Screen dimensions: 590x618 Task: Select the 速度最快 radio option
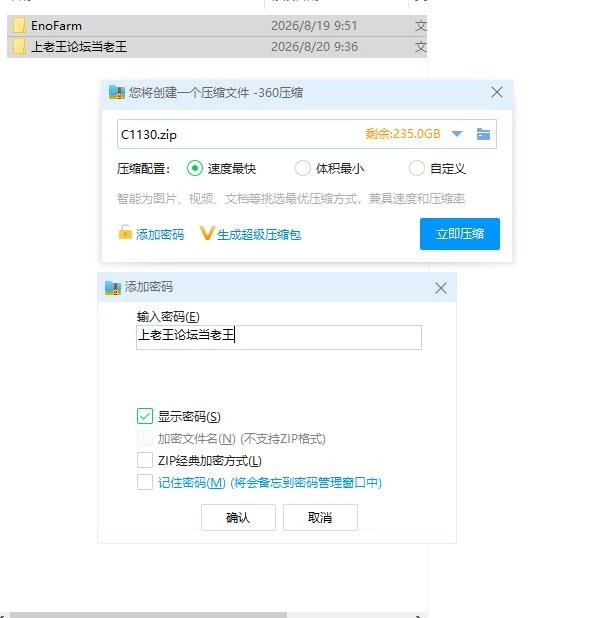[x=195, y=169]
